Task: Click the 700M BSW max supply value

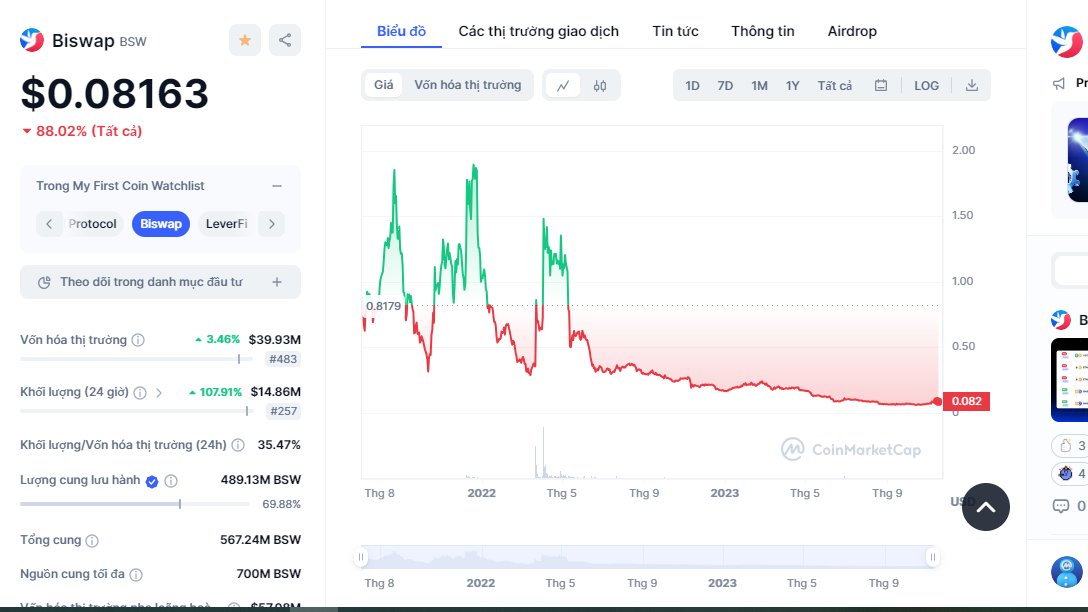Action: pyautogui.click(x=269, y=574)
